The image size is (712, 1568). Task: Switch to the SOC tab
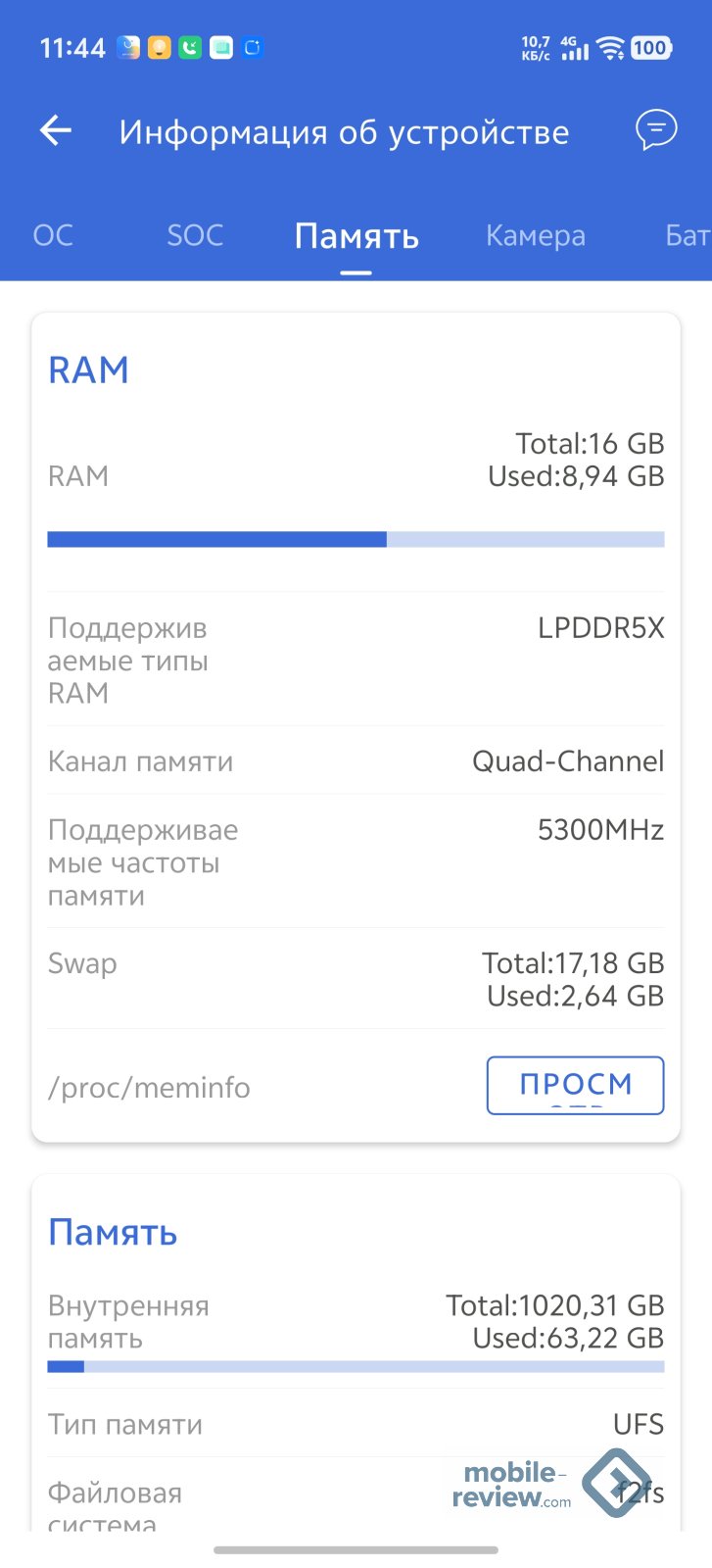[x=195, y=235]
